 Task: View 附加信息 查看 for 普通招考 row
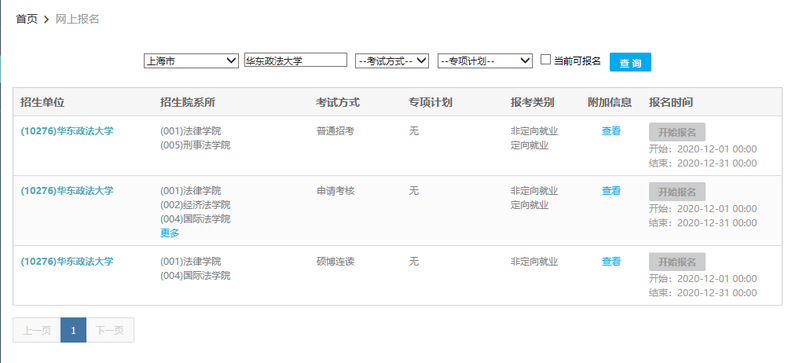click(x=611, y=131)
